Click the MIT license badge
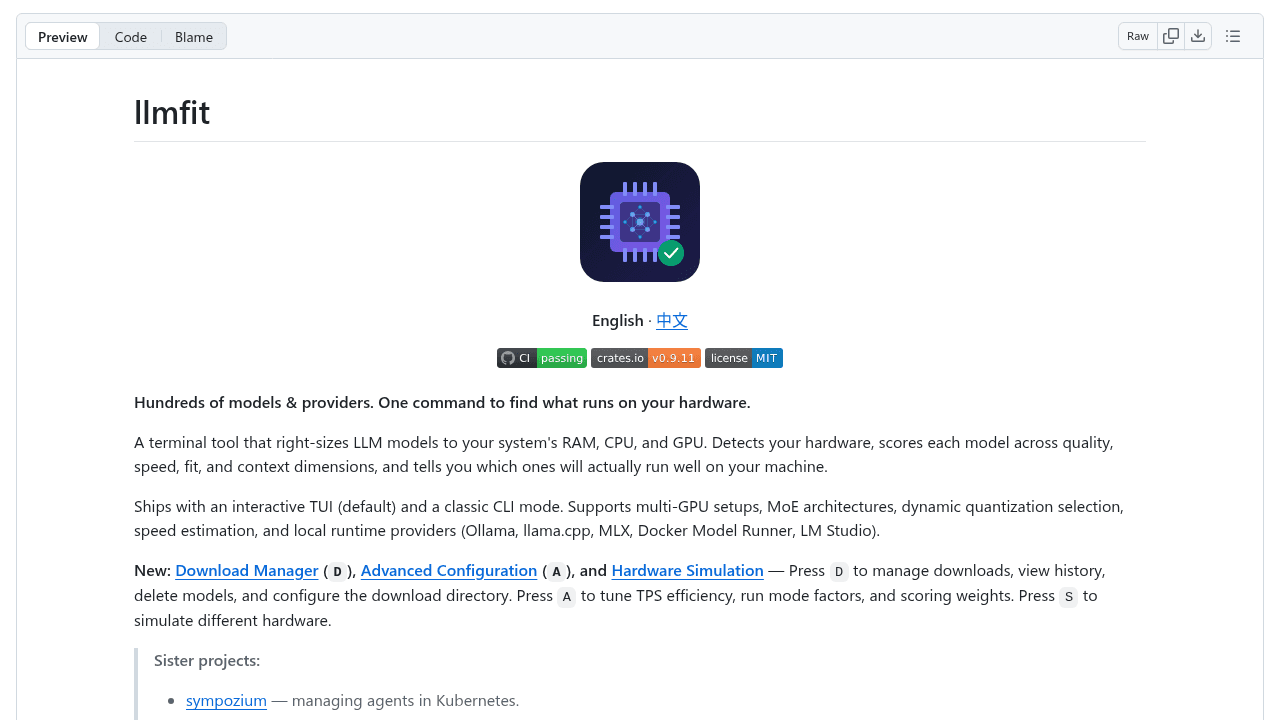 (744, 358)
